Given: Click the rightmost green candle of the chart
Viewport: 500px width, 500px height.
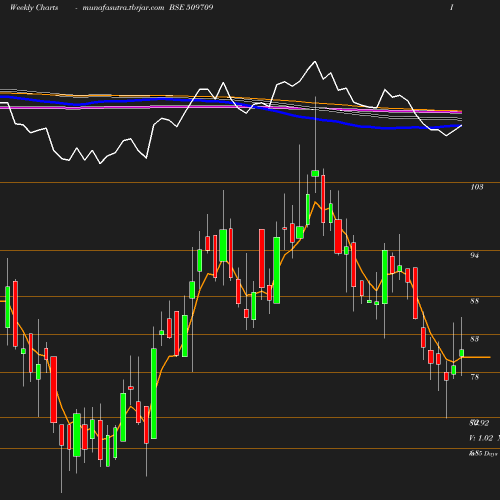Looking at the screenshot, I should tap(462, 353).
